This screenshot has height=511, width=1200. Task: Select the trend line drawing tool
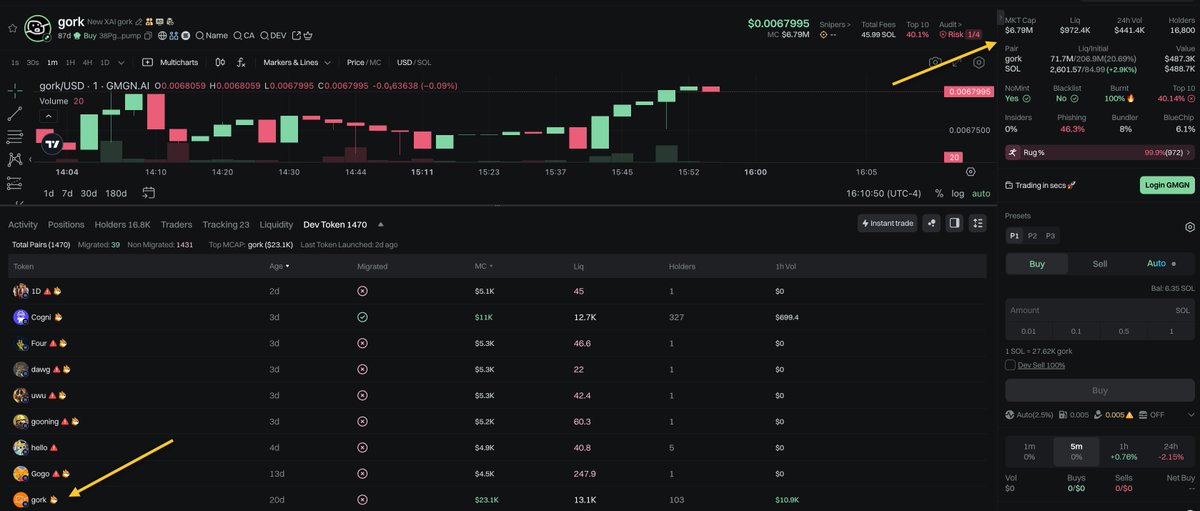[x=15, y=113]
